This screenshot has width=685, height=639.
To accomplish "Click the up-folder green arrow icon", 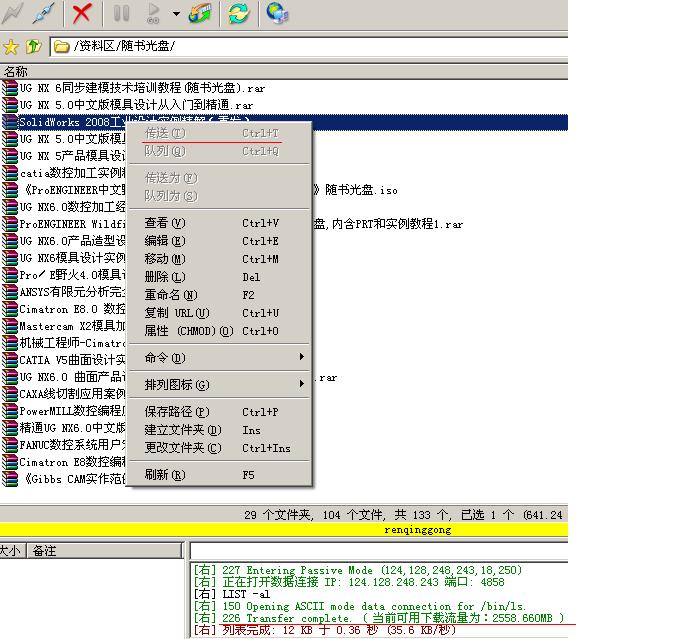I will tap(34, 46).
